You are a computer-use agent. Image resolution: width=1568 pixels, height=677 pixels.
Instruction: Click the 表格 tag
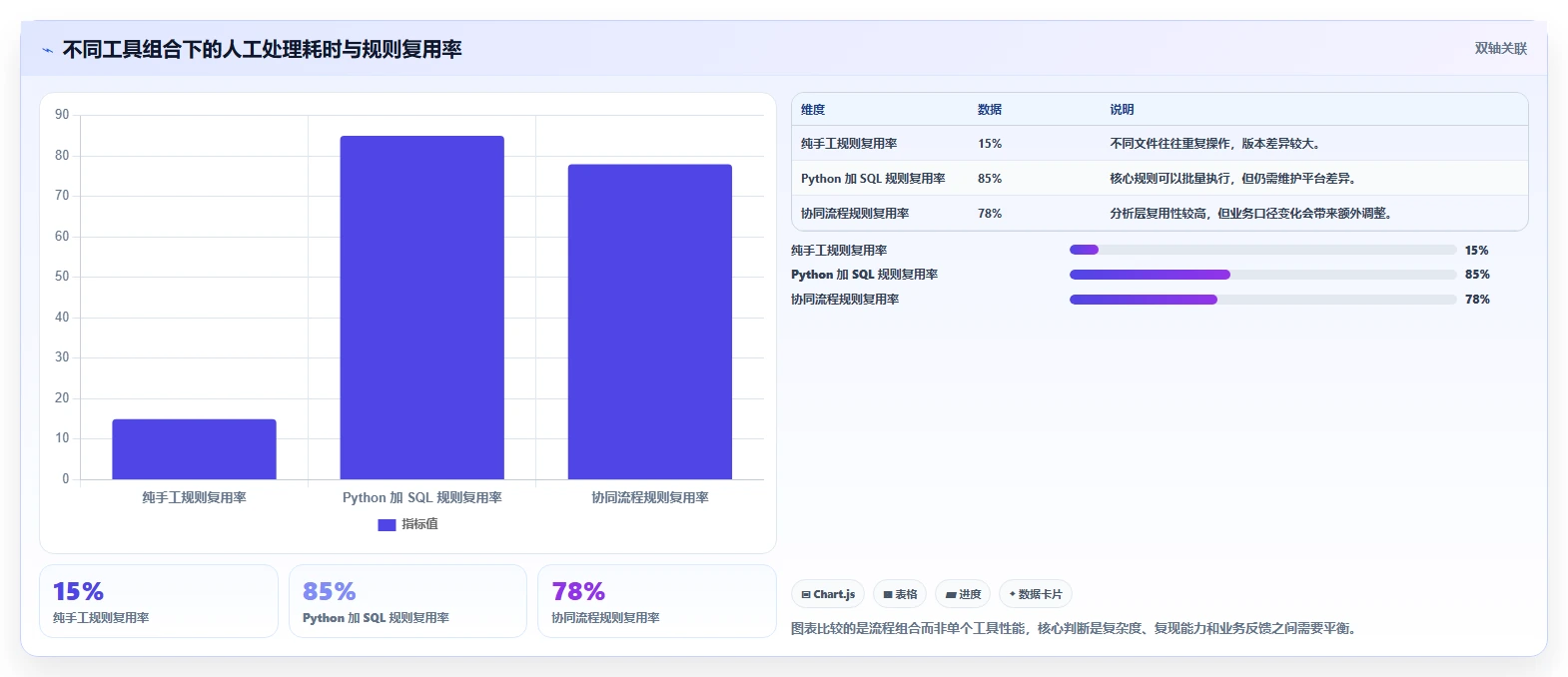click(x=900, y=594)
